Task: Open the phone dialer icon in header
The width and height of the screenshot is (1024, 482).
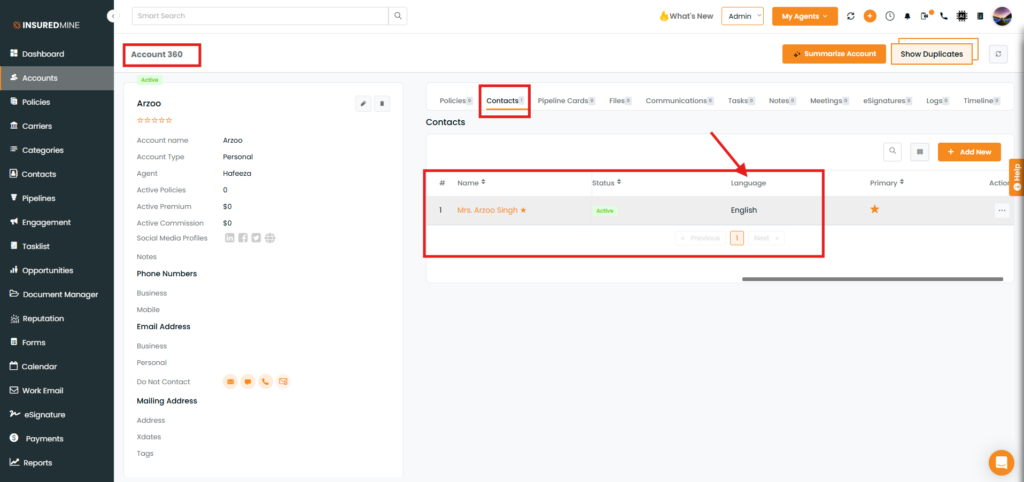Action: (x=944, y=16)
